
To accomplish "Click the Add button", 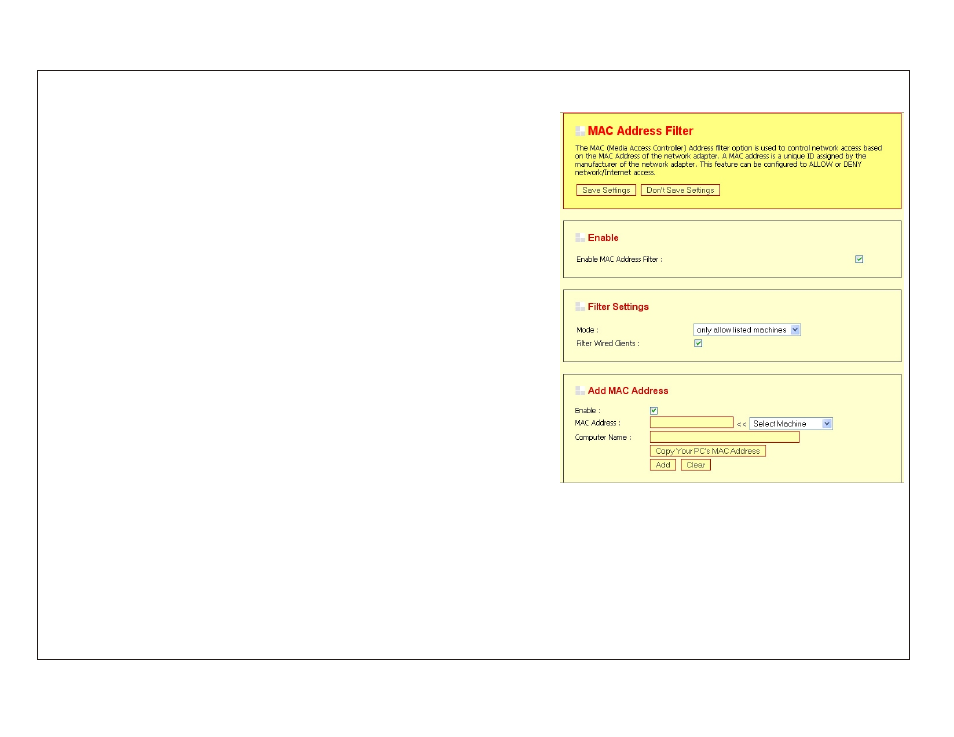I will (x=663, y=465).
